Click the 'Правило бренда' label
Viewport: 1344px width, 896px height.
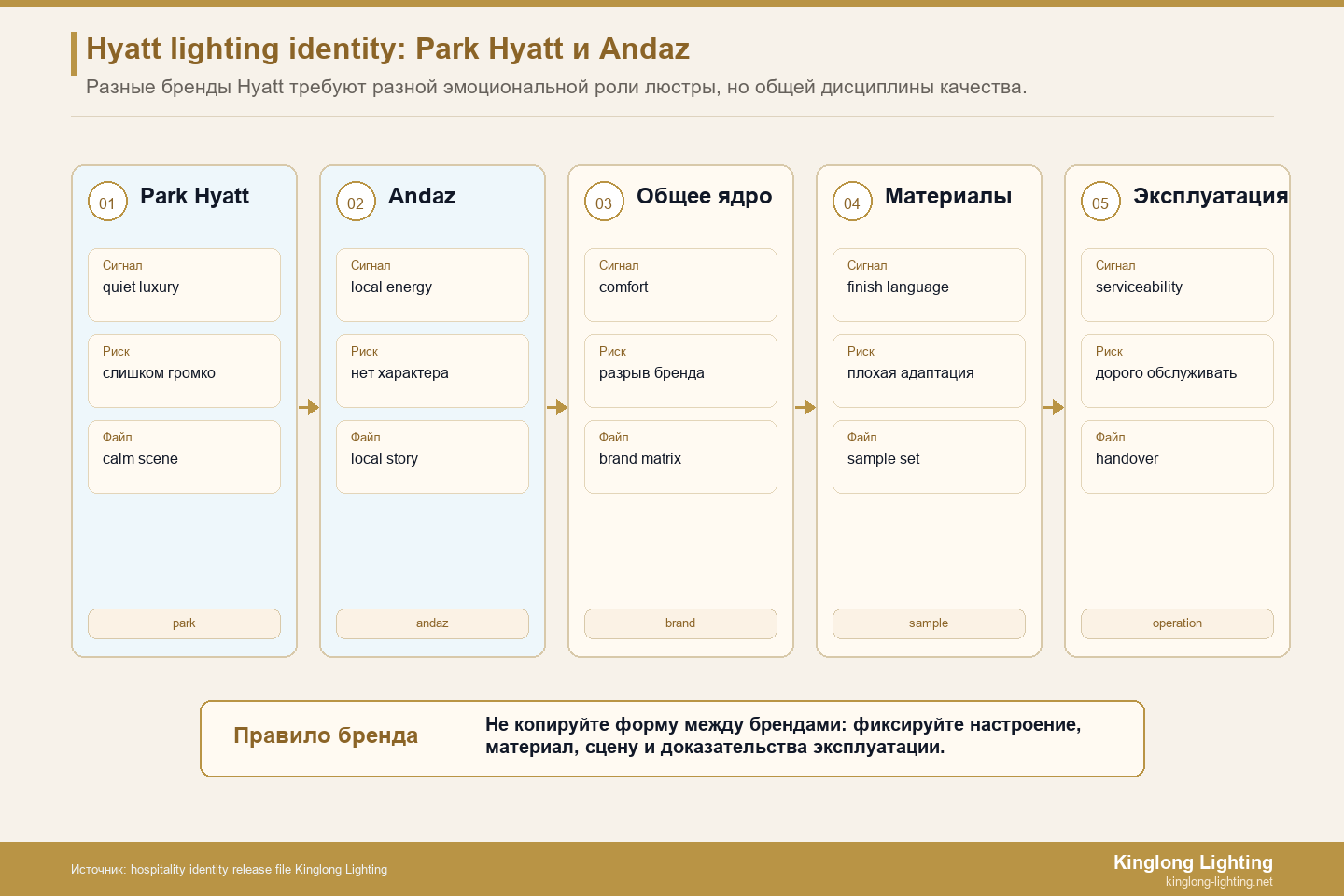pos(326,735)
